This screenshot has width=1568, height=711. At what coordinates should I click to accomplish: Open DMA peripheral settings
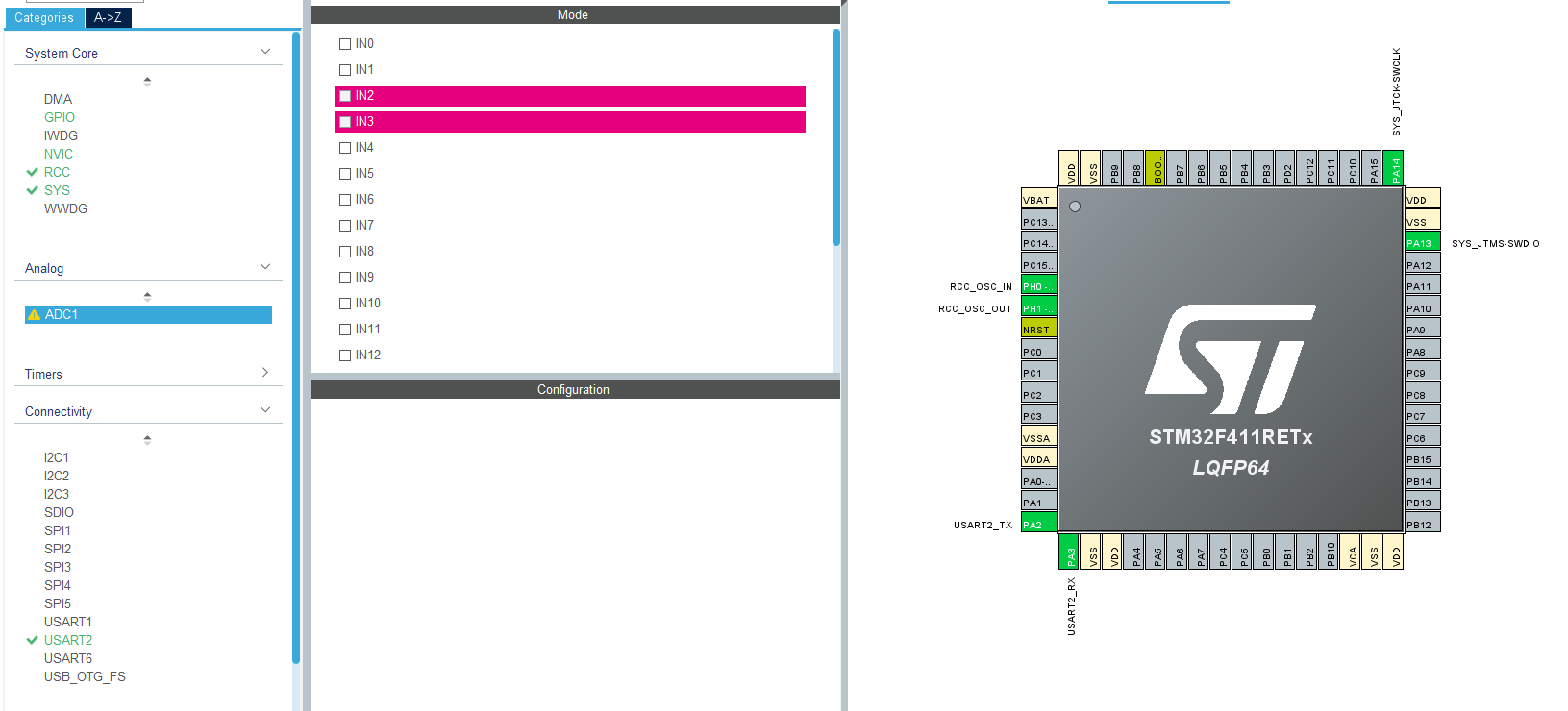click(x=58, y=99)
